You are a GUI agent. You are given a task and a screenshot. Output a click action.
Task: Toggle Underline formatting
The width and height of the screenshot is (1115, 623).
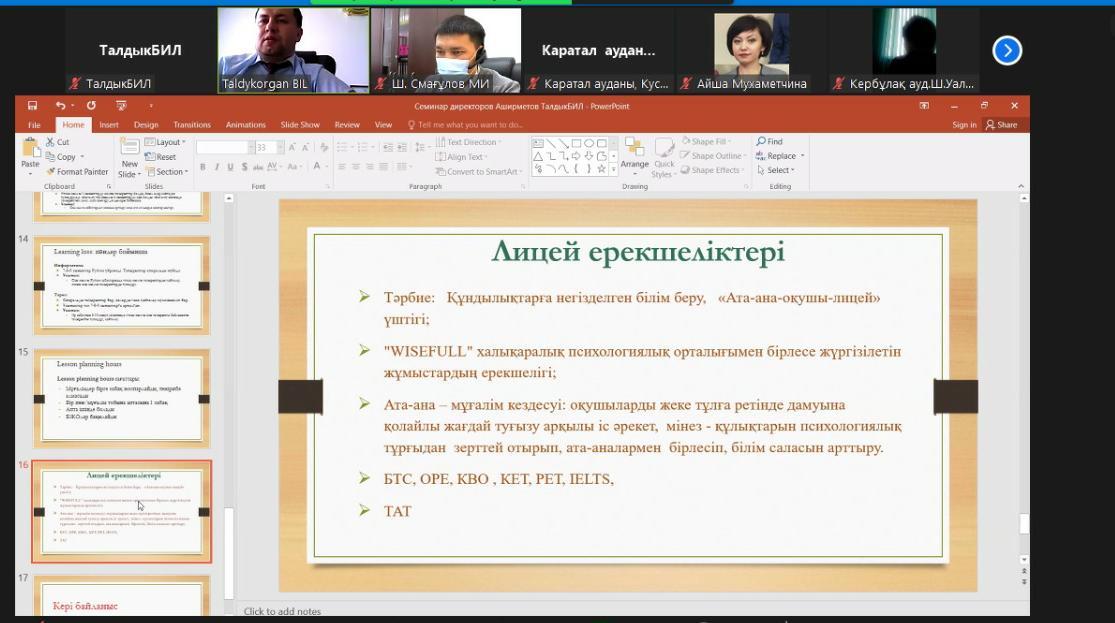coord(230,167)
